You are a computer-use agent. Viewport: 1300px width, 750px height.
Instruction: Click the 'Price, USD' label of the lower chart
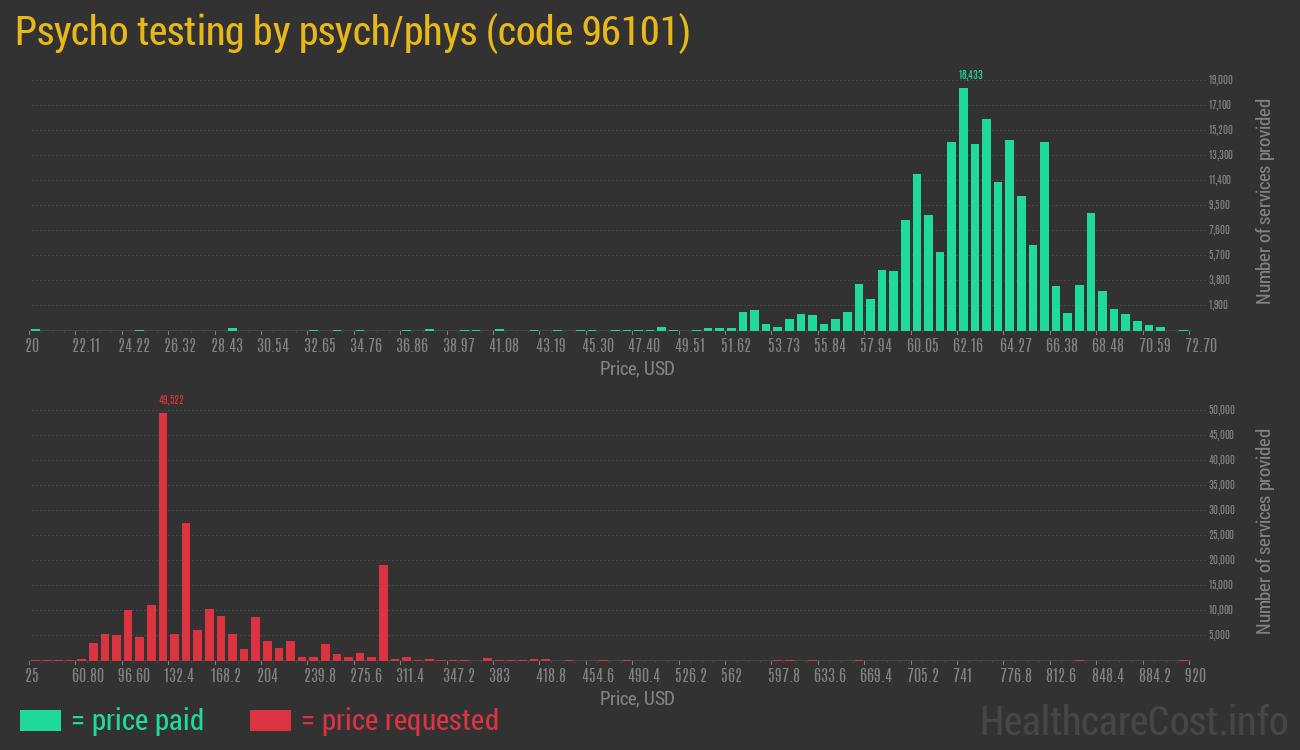click(x=636, y=699)
